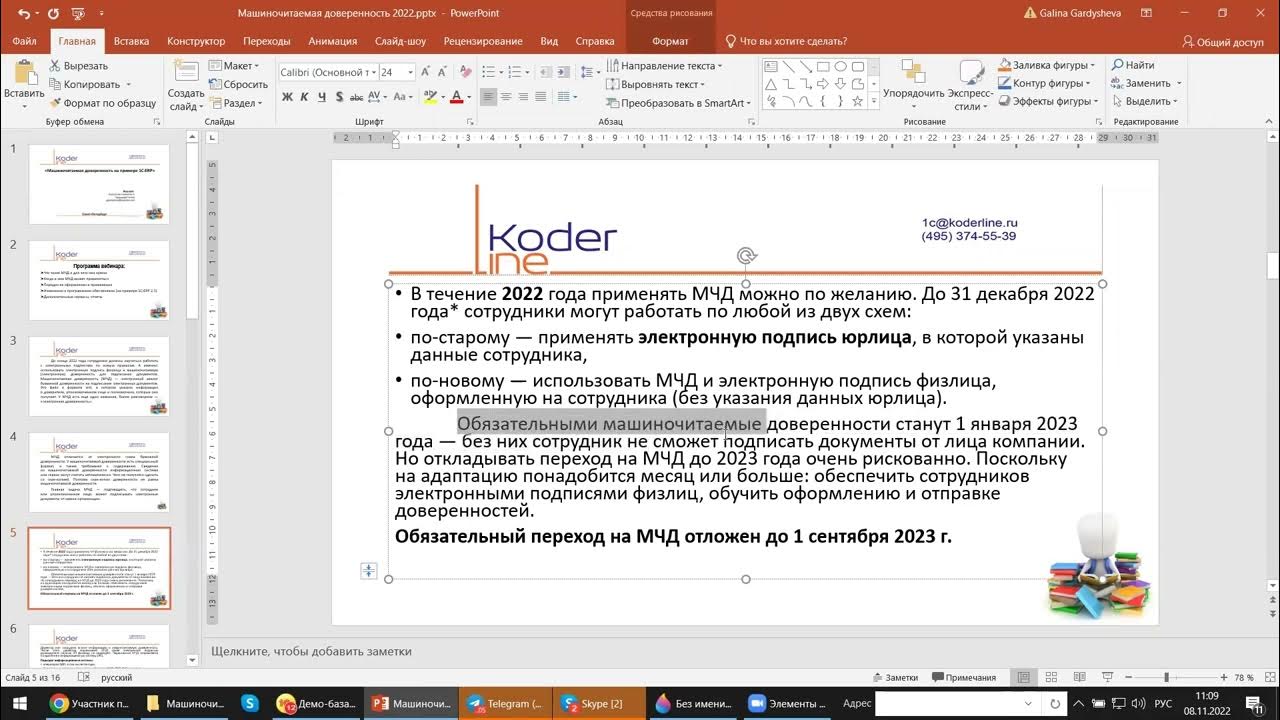
Task: Select the five-point star shape
Action: 859,101
